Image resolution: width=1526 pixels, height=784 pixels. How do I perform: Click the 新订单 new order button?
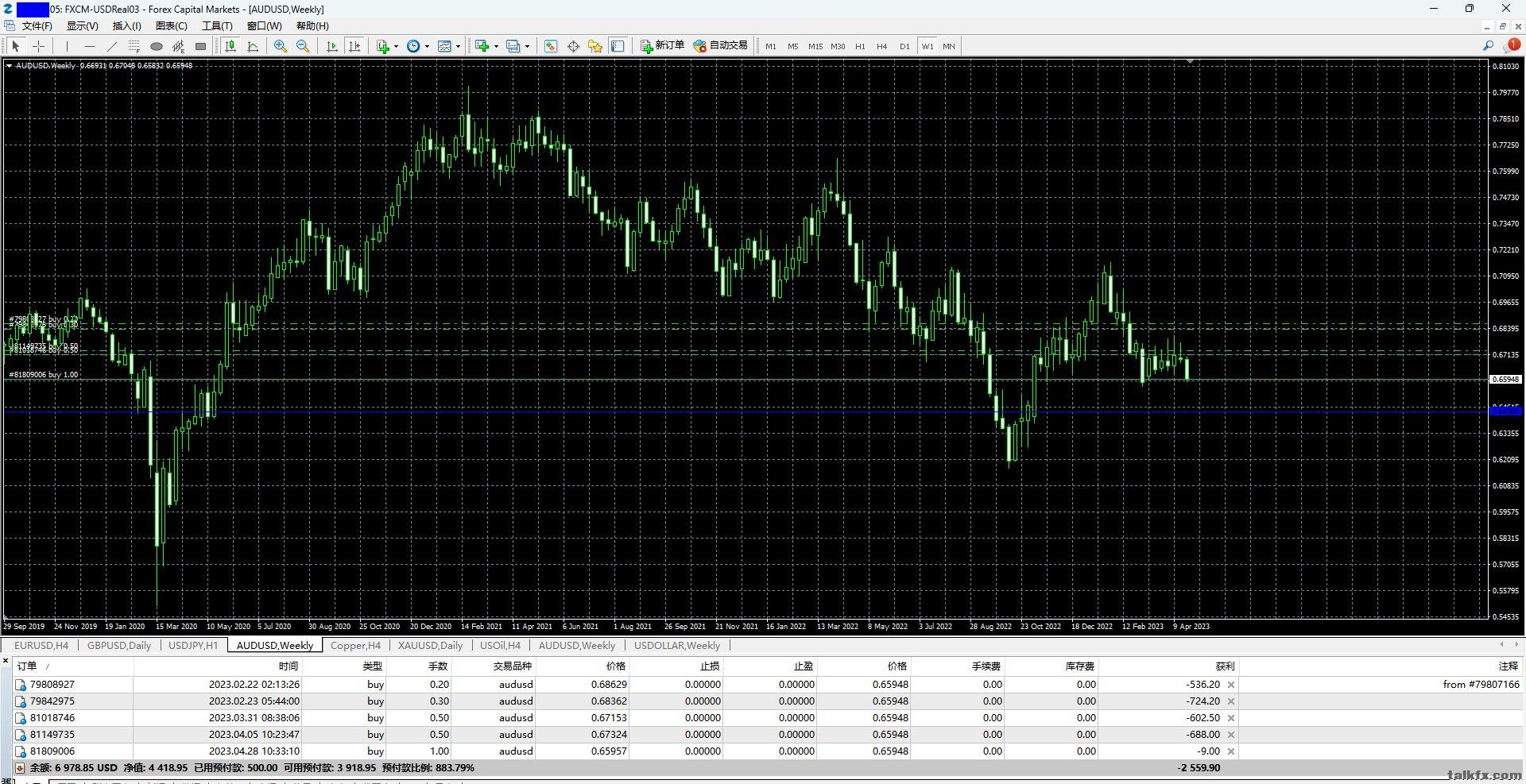663,46
